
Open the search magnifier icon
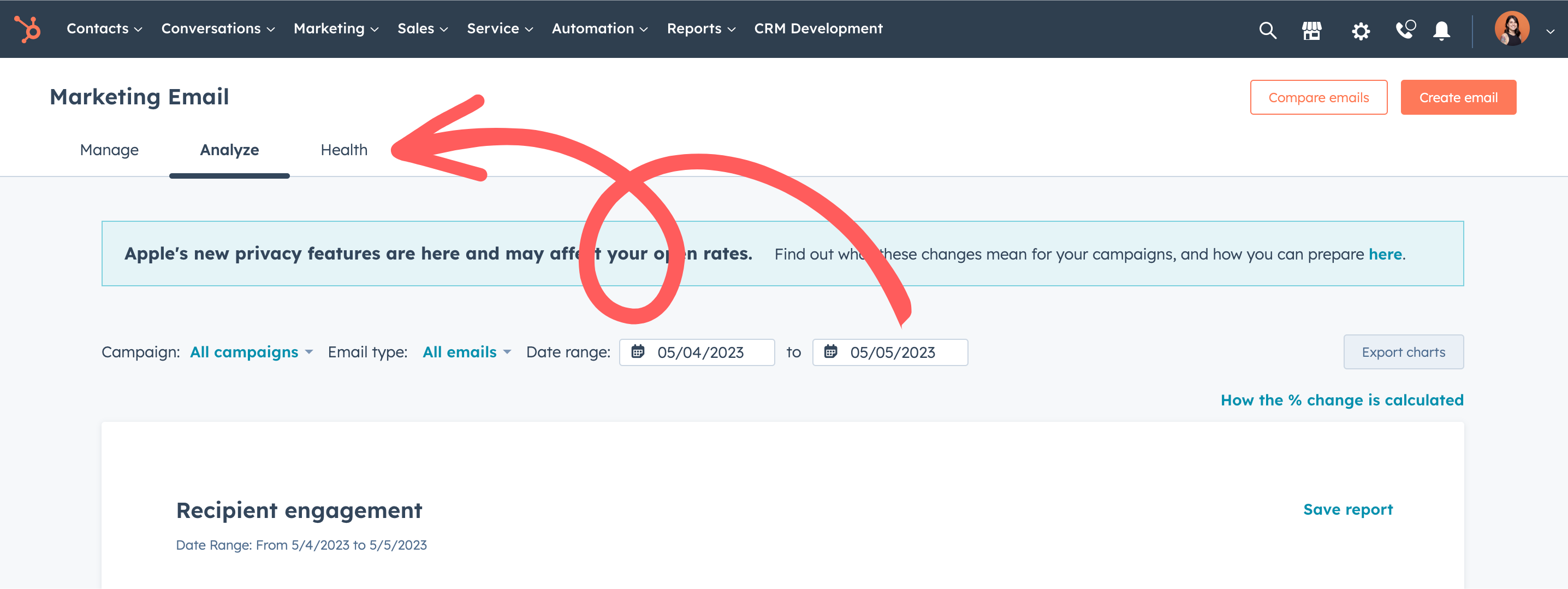coord(1267,30)
